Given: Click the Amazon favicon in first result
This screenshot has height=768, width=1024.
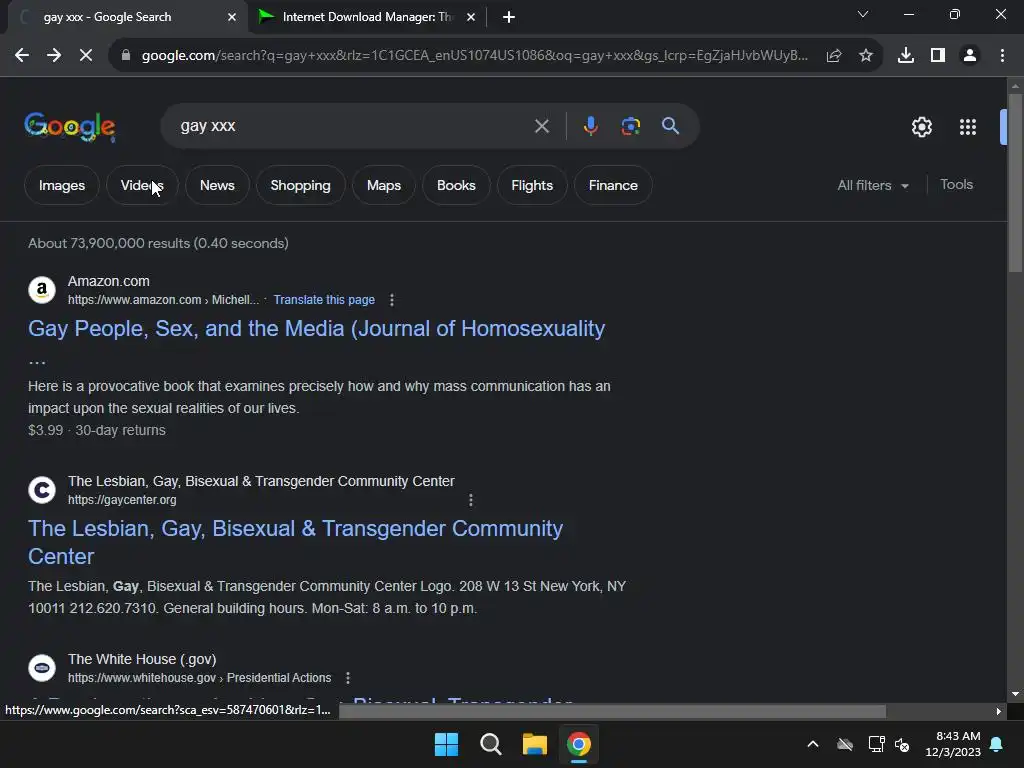Looking at the screenshot, I should (42, 290).
